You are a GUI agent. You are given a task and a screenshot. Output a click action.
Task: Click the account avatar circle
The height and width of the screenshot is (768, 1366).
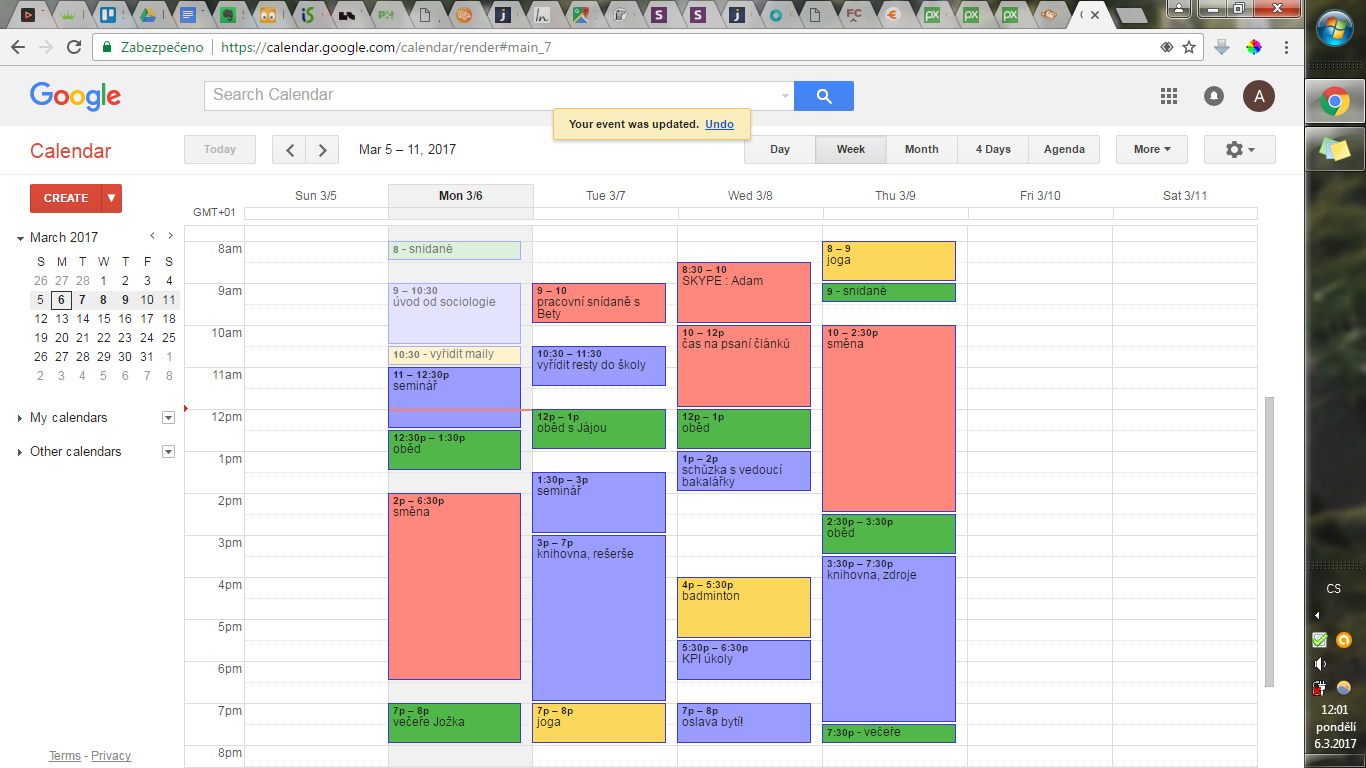coord(1259,95)
